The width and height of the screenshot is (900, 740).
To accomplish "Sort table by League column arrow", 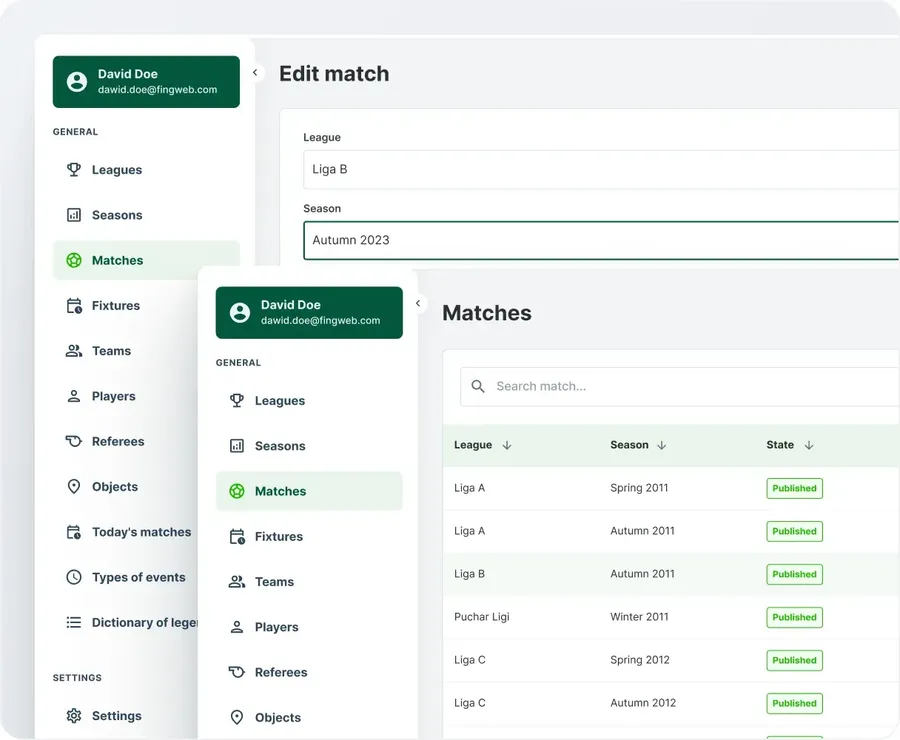I will pos(507,445).
